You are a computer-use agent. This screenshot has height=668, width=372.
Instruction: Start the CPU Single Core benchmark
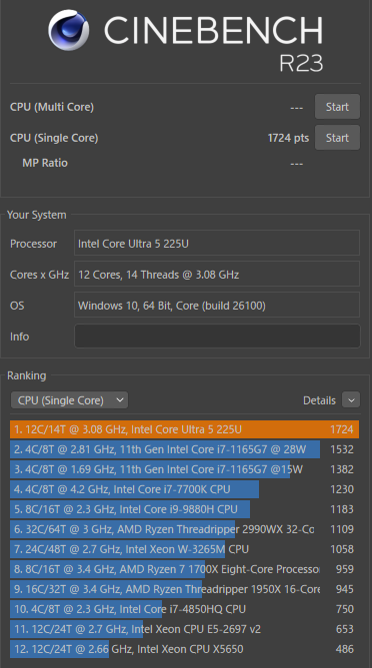[x=337, y=138]
